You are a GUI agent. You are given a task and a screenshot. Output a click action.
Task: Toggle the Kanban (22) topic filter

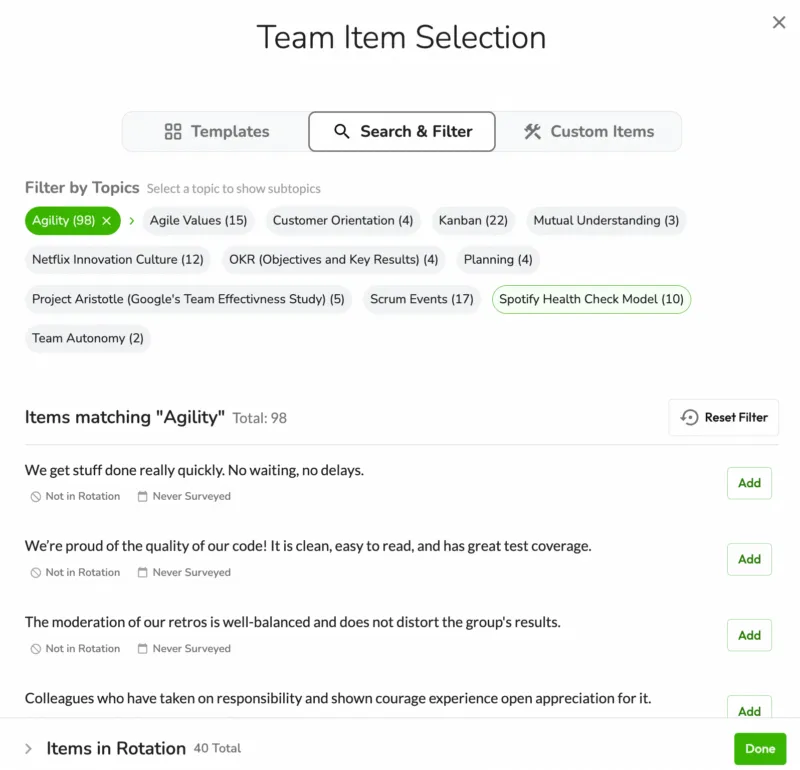[473, 221]
